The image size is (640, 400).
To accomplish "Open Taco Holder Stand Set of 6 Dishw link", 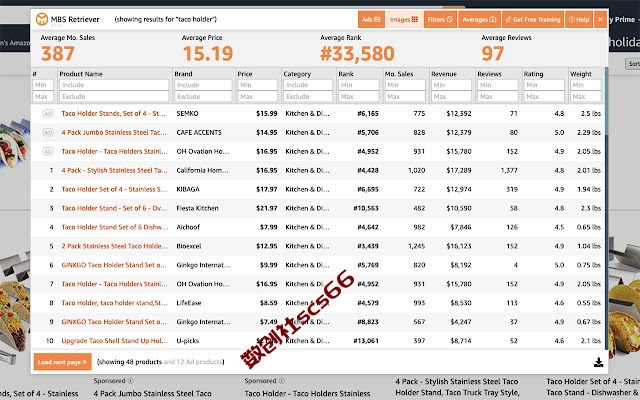I will (x=115, y=227).
